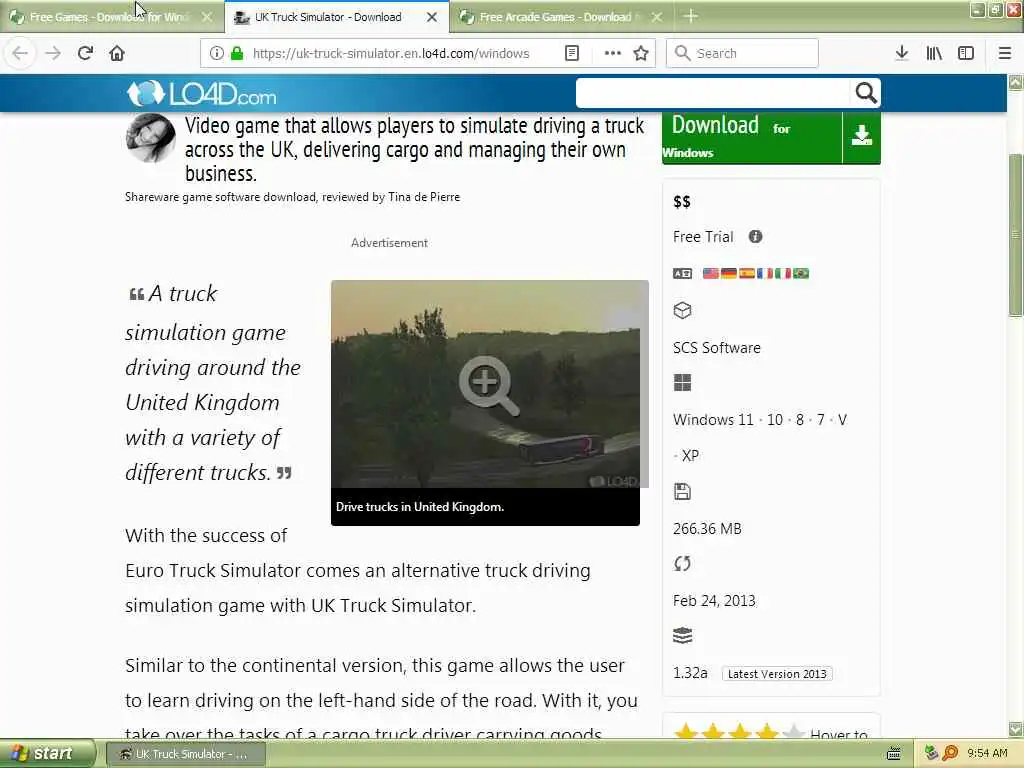Click the reviewer Tina de Pierre photo
Screen dimensions: 1024x768
click(x=151, y=138)
